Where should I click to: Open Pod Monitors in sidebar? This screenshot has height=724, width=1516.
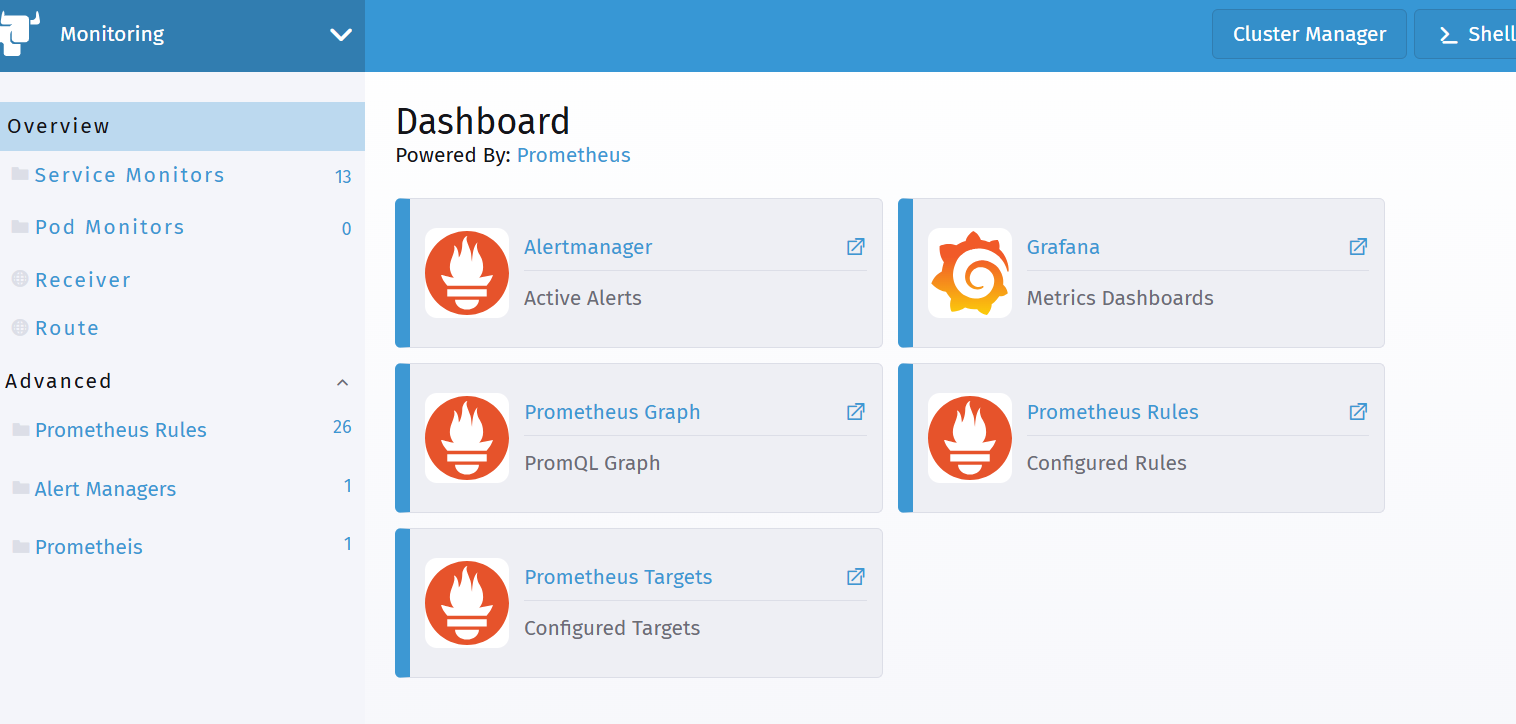110,227
